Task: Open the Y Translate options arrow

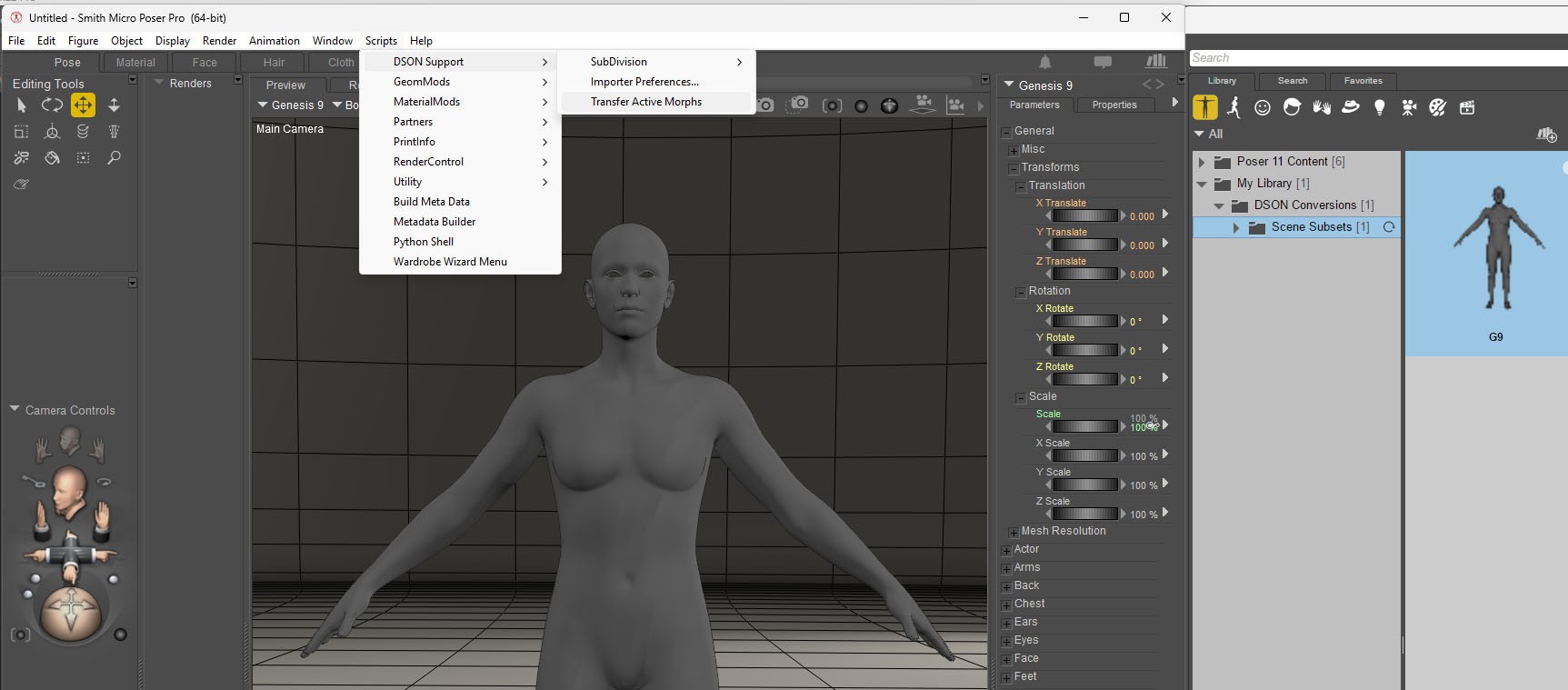Action: click(x=1165, y=244)
